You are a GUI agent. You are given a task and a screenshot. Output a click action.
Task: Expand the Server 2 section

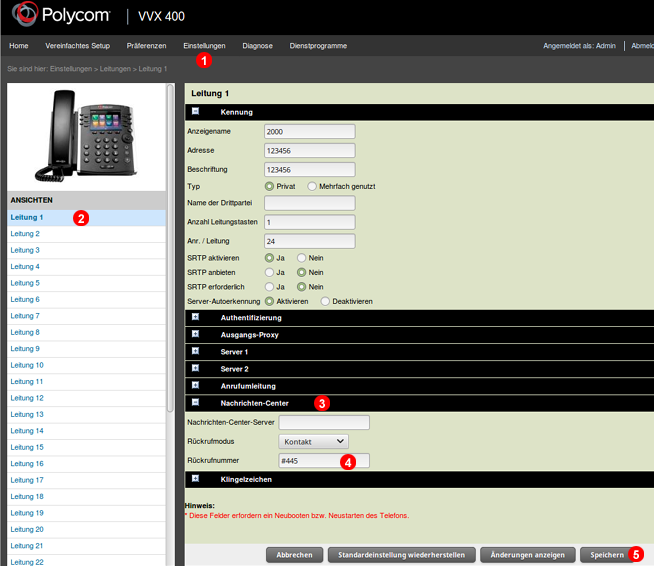coord(195,368)
